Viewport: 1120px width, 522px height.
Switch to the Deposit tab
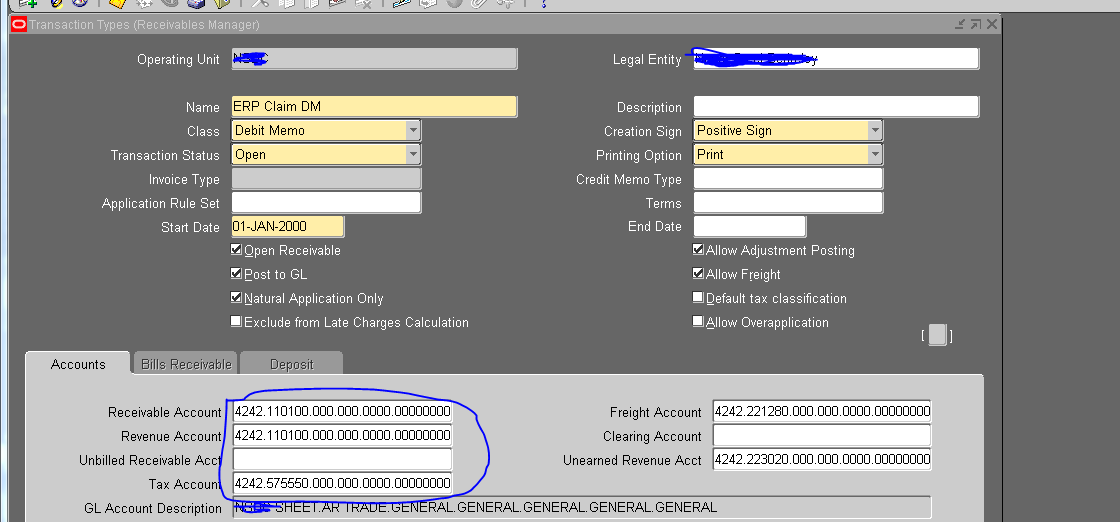(x=291, y=364)
